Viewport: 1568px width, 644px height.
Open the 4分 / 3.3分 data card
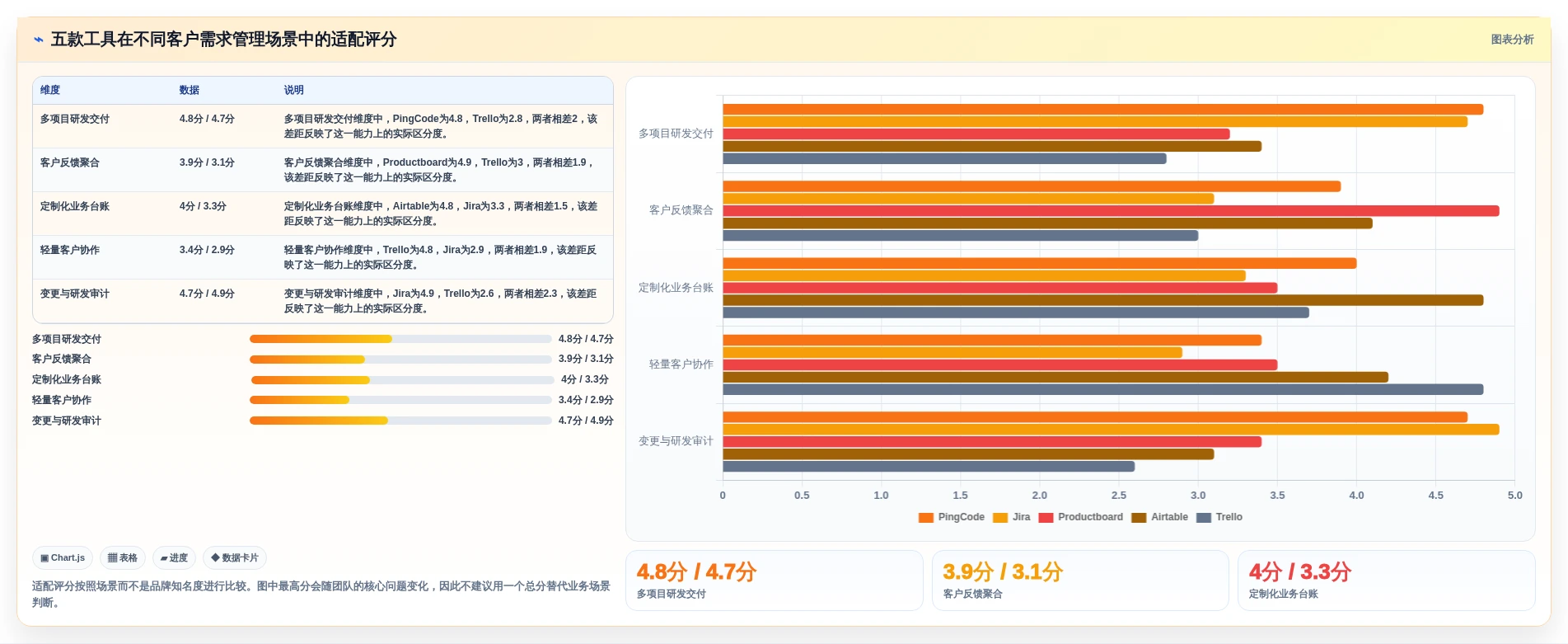click(1386, 581)
